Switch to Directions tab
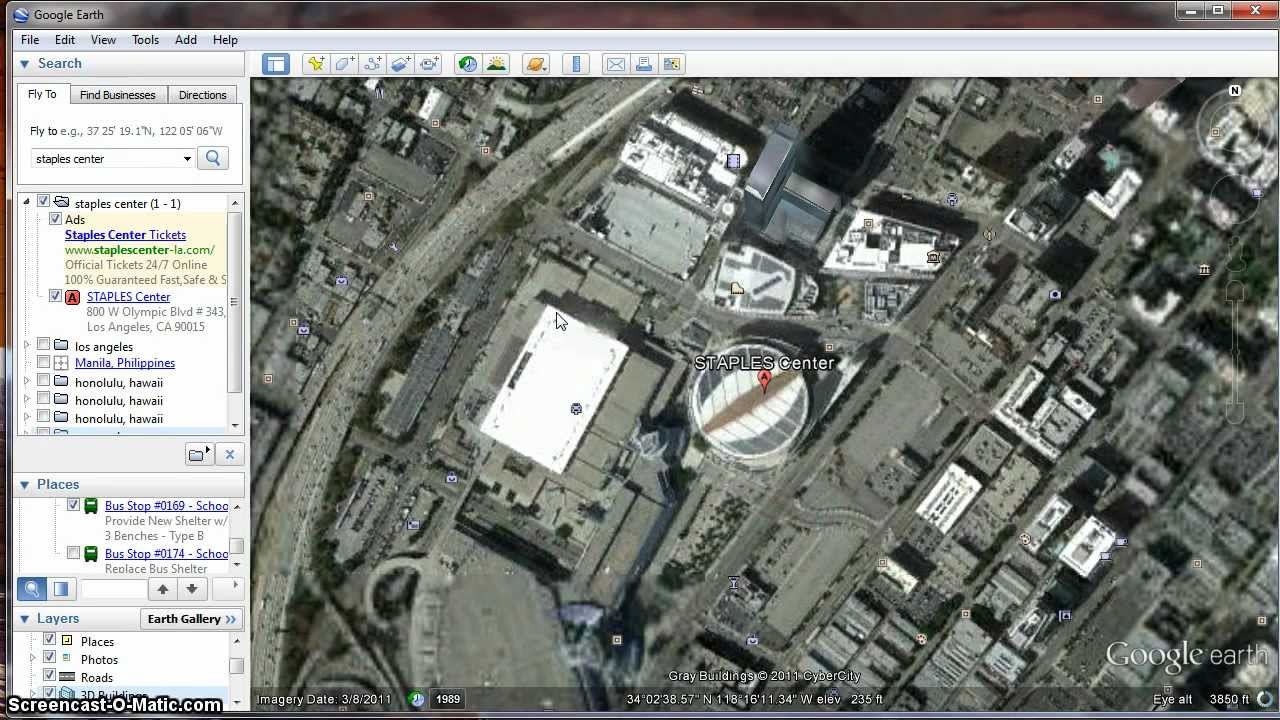 [x=202, y=95]
